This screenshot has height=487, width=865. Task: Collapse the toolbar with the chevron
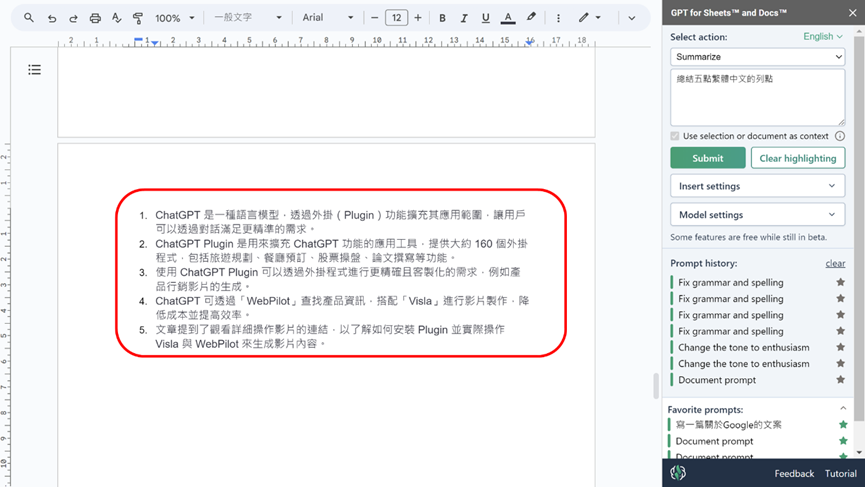click(632, 18)
